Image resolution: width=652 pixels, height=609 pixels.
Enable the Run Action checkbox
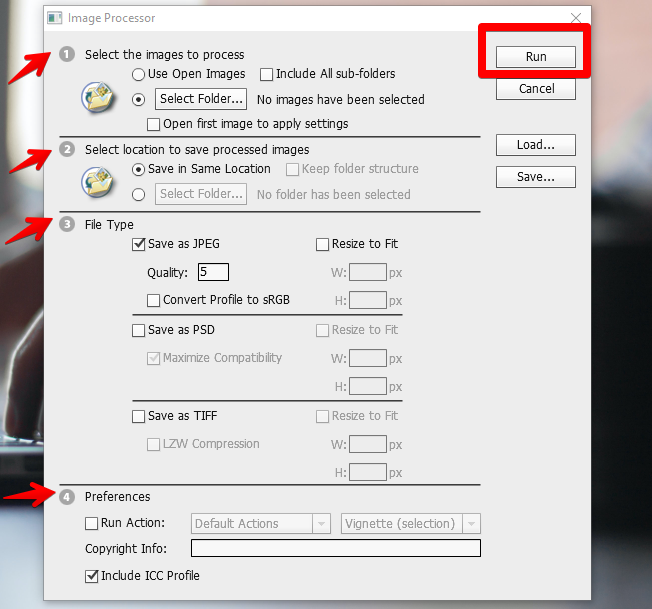tap(91, 523)
